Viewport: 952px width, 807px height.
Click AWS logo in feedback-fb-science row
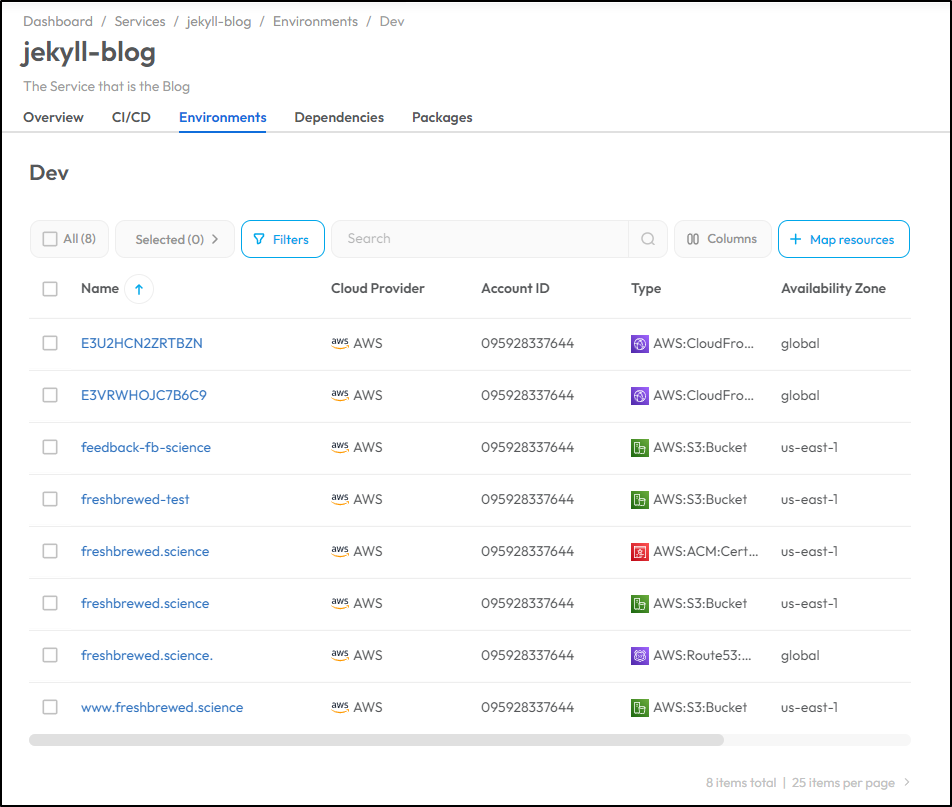340,448
